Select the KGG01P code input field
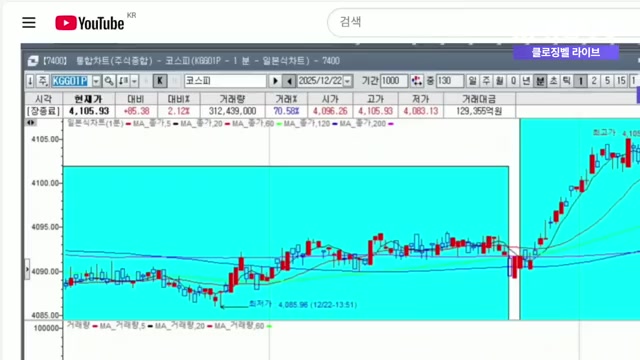This screenshot has height=360, width=640. (x=71, y=81)
